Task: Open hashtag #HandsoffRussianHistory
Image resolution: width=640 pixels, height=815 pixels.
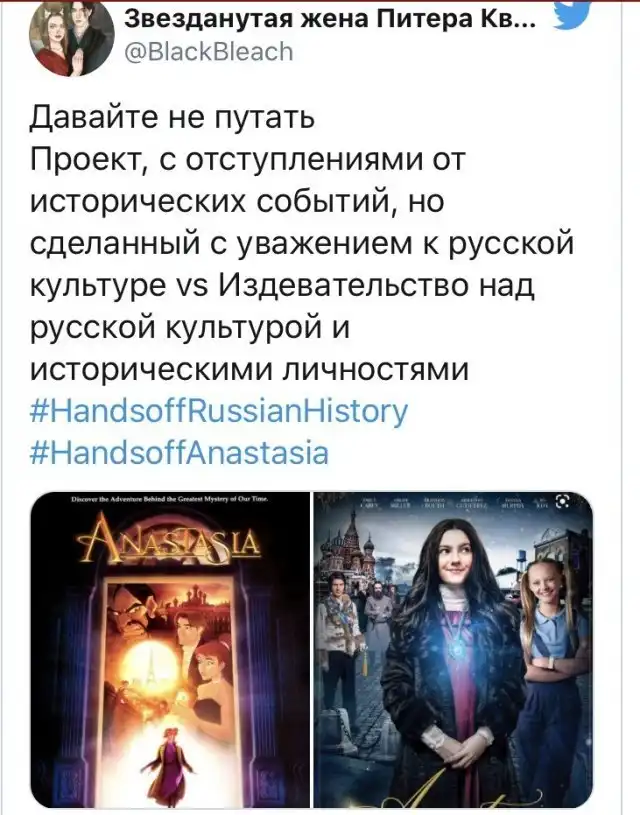Action: (219, 411)
